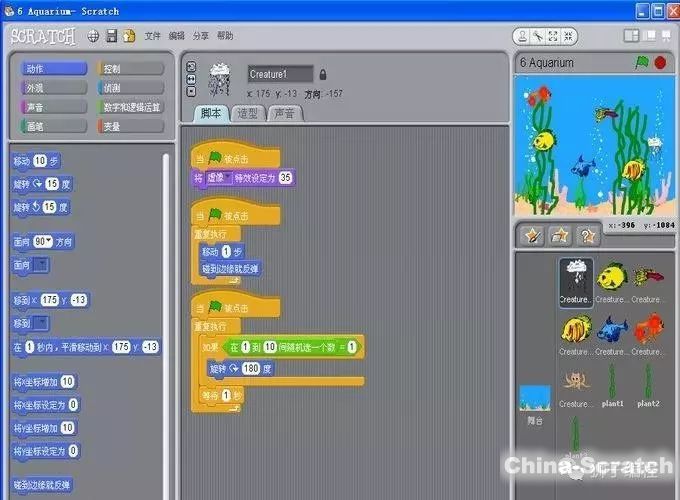Open the 文件 menu
Screen dimensions: 680x500
(152, 36)
